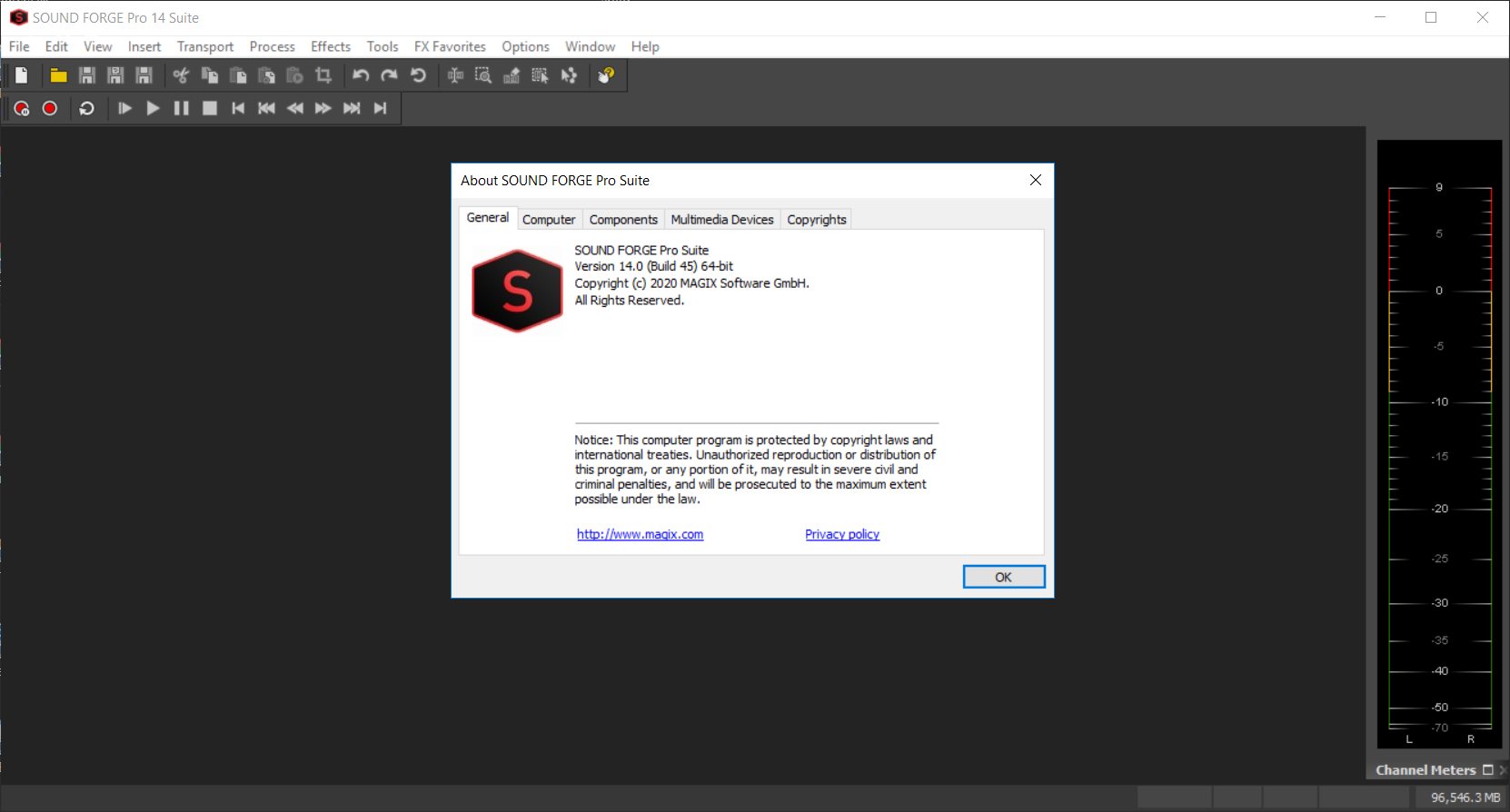This screenshot has width=1510, height=812.
Task: Click the third disk icon in the toolbar
Action: point(144,75)
